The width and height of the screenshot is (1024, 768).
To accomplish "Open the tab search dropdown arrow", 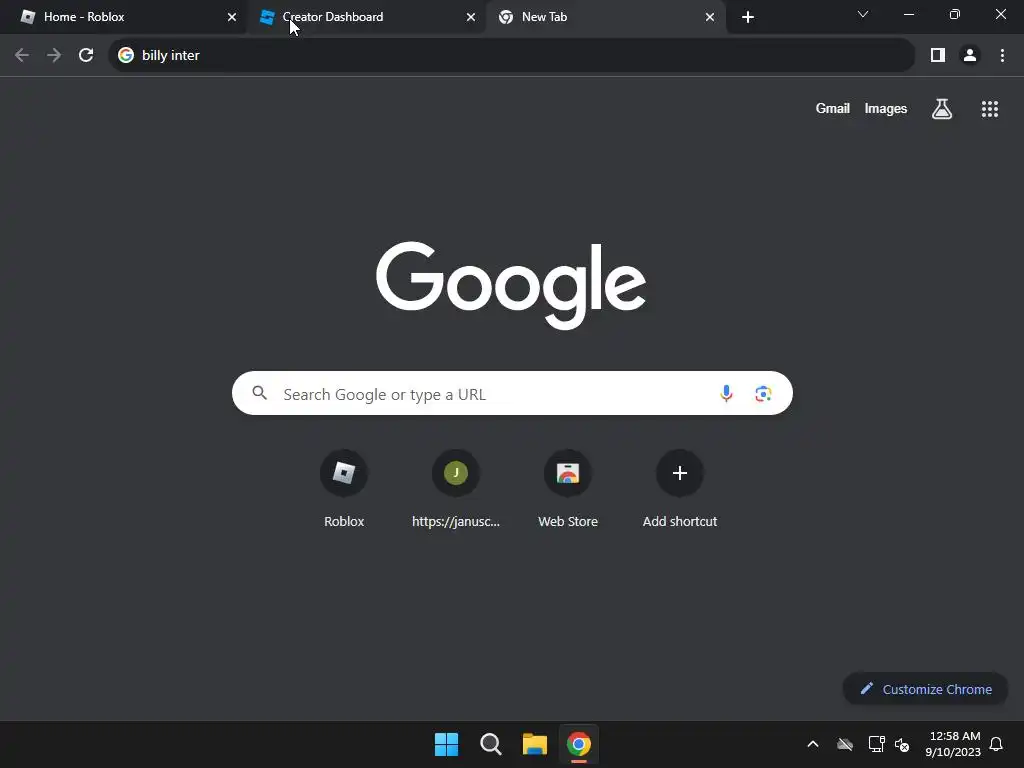I will point(863,14).
